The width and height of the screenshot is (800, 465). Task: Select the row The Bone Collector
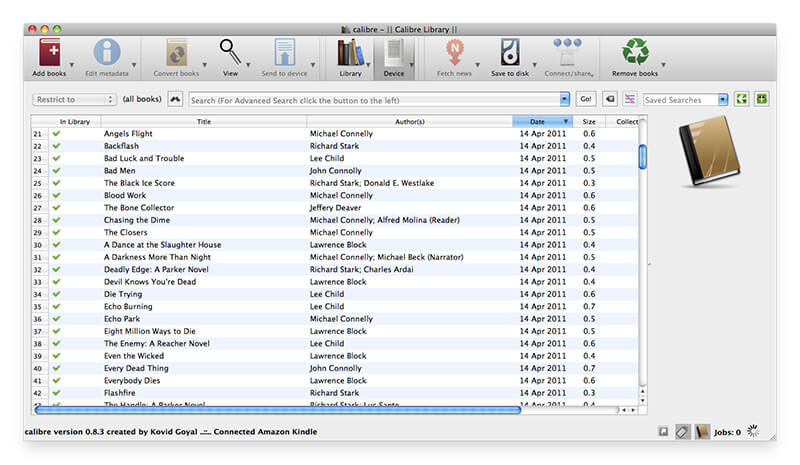coord(334,208)
